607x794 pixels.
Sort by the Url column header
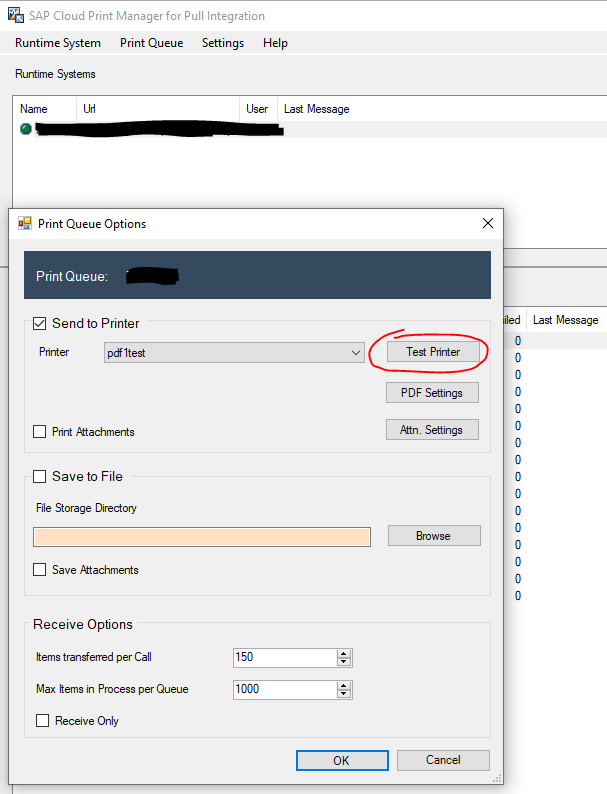pos(157,109)
